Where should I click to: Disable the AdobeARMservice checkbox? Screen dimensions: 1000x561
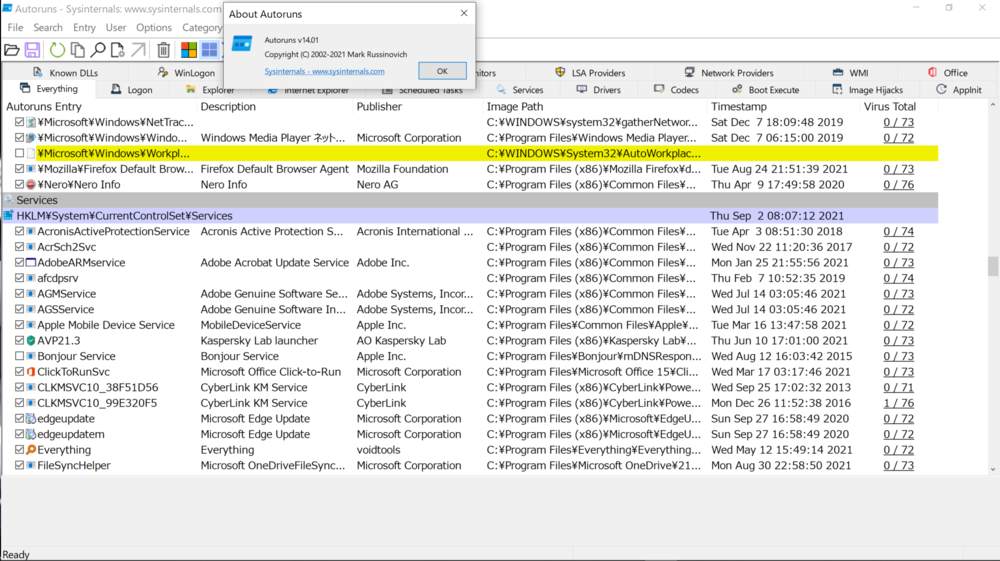pos(19,263)
